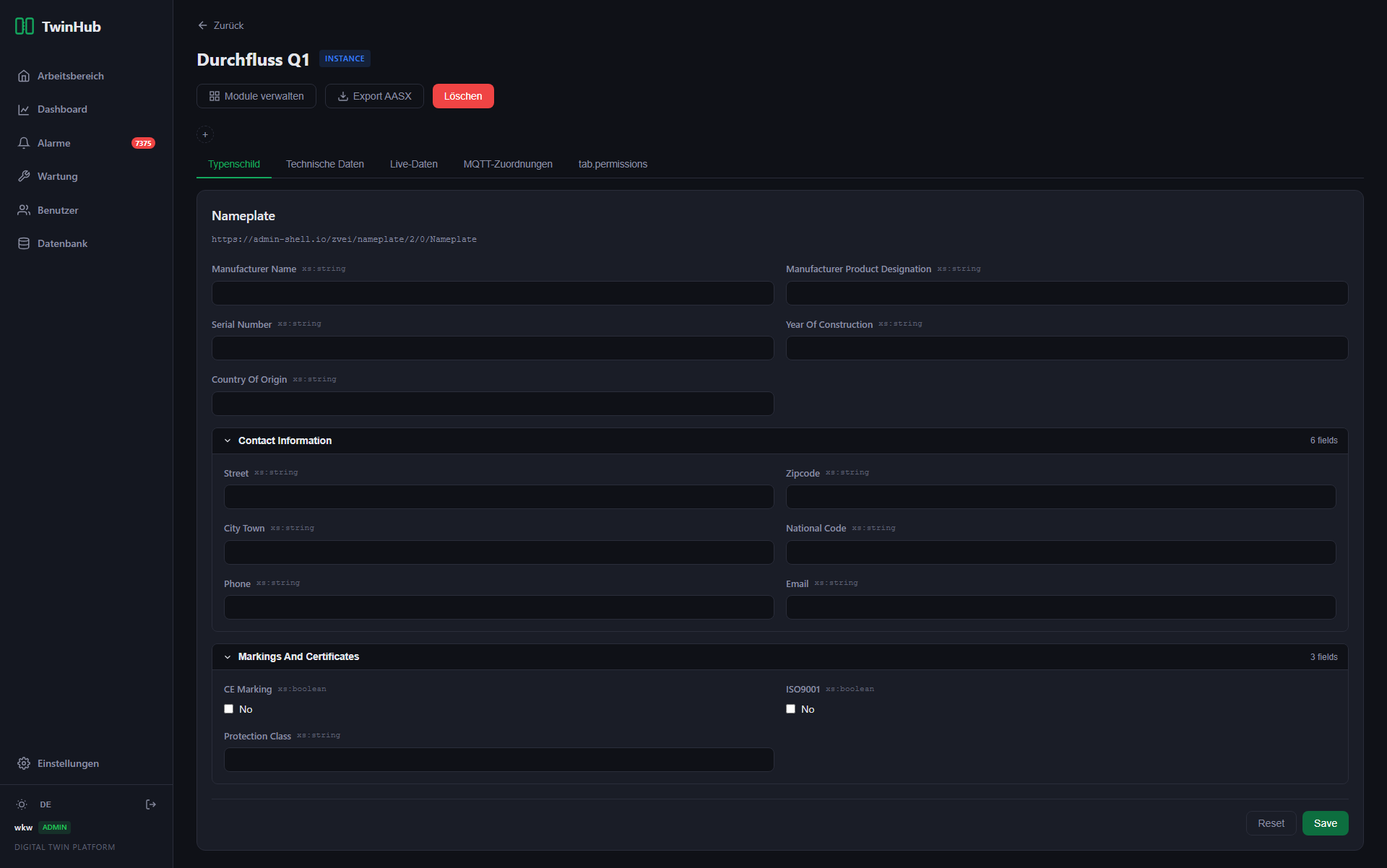Open Alarme bell icon

[x=24, y=143]
